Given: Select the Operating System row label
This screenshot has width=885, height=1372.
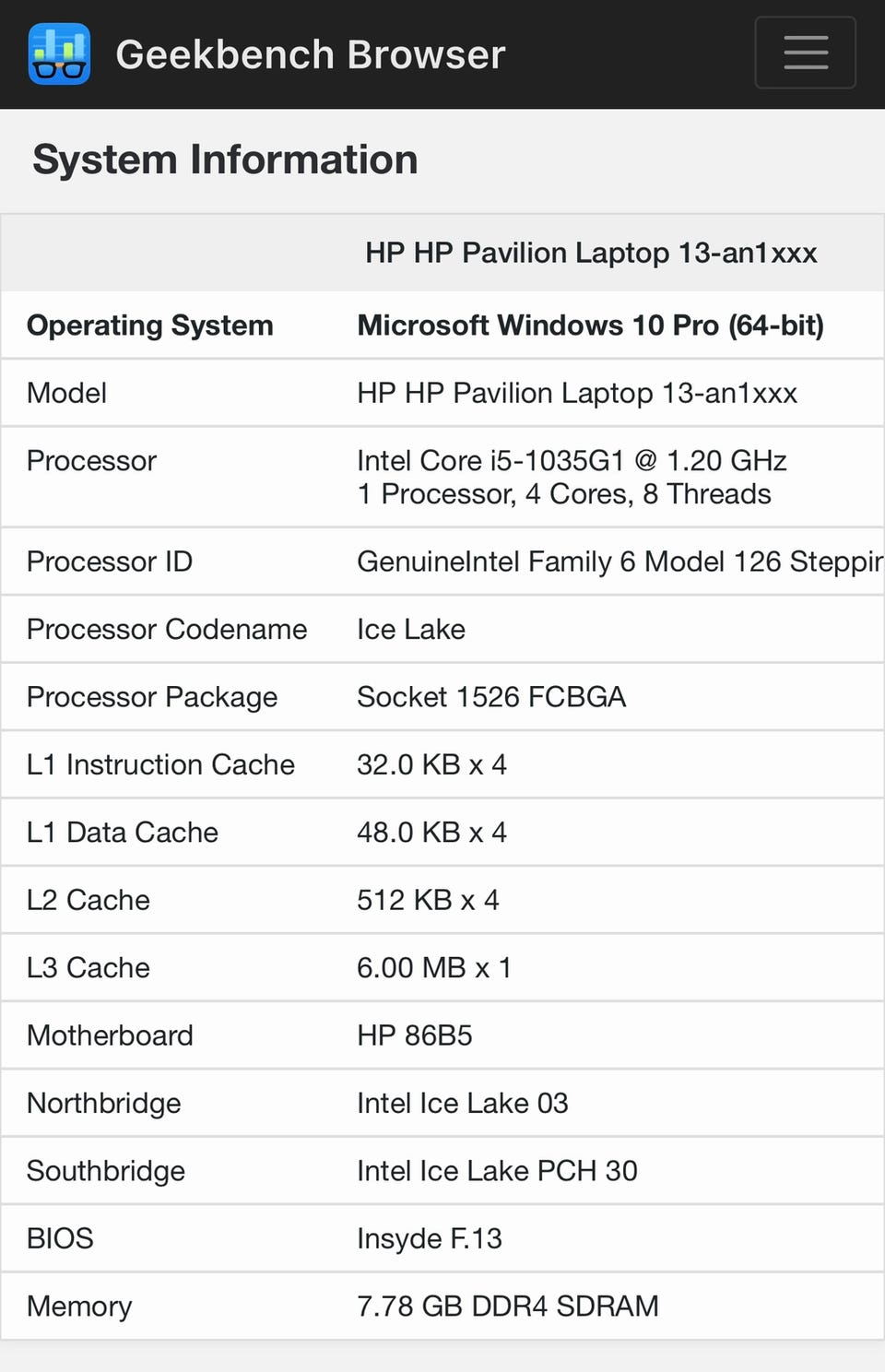Looking at the screenshot, I should 149,325.
